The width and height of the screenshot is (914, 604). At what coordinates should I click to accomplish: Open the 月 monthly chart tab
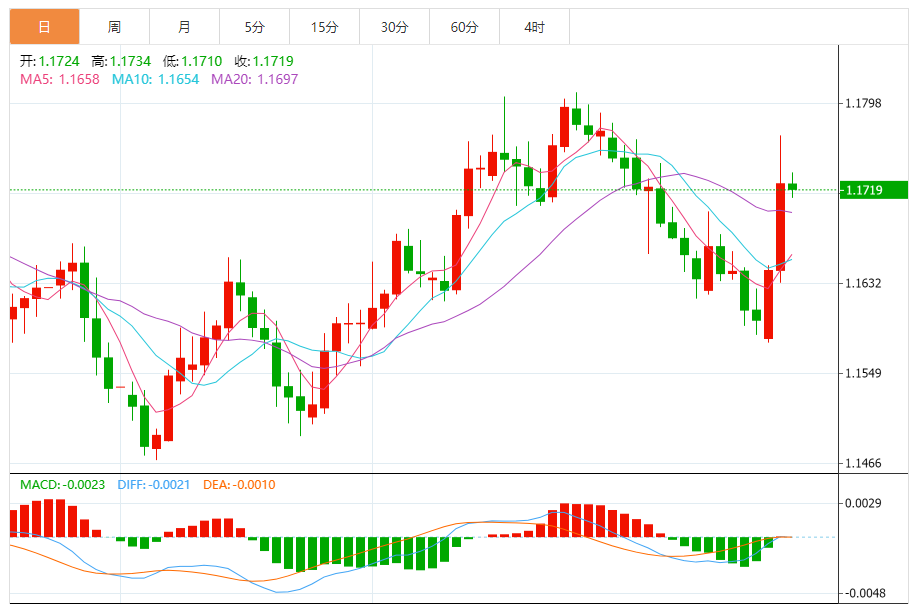coord(184,27)
